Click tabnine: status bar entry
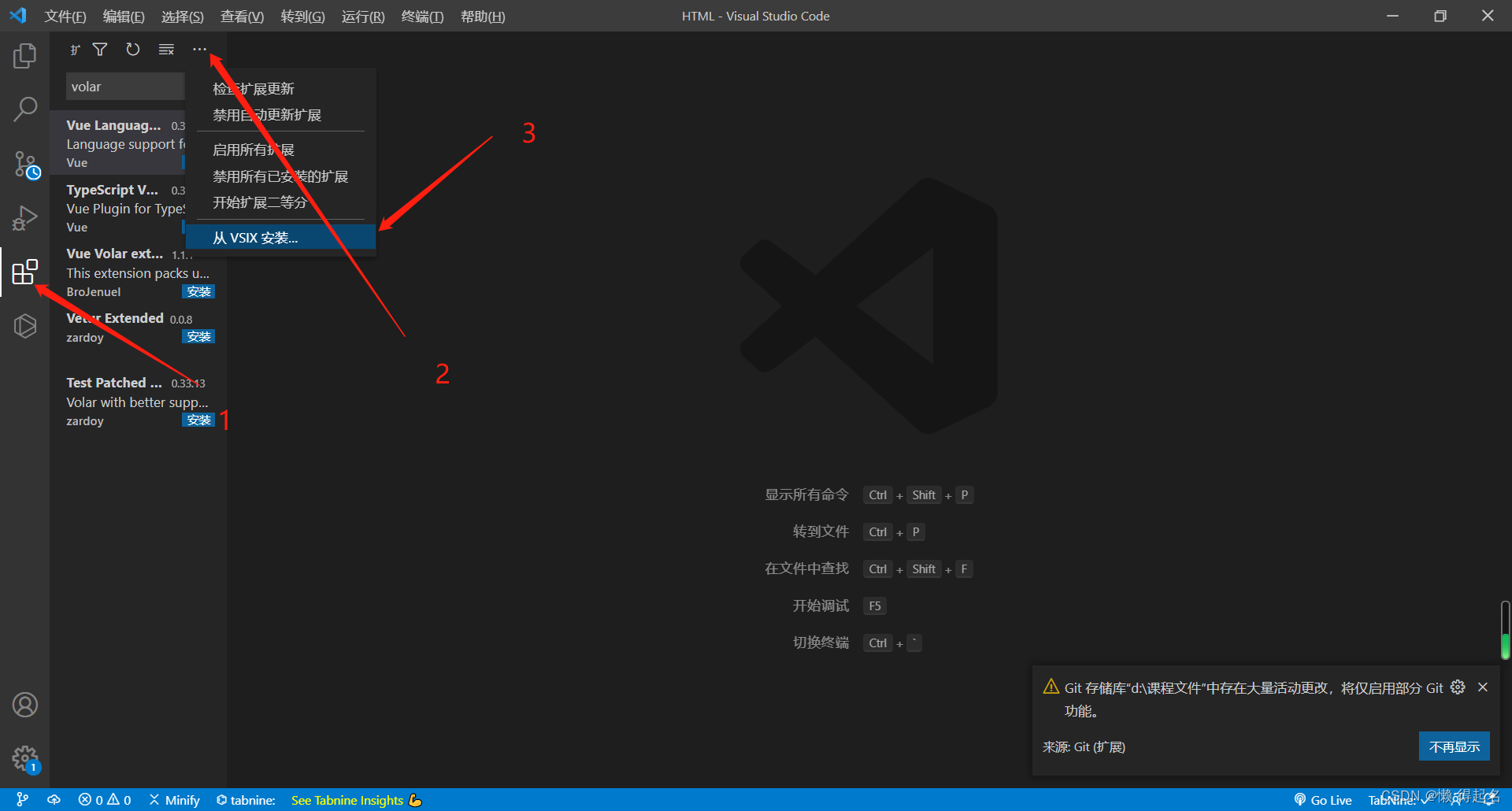The image size is (1512, 811). [x=246, y=800]
